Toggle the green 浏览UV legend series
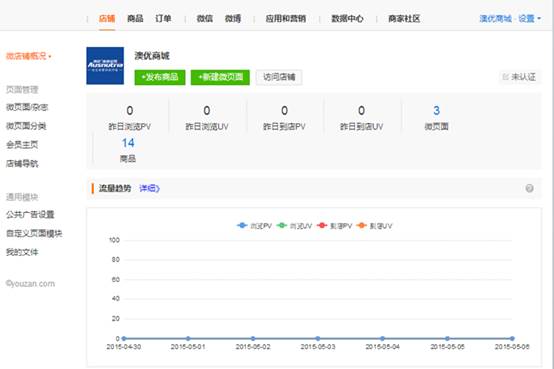The height and width of the screenshot is (369, 554). click(294, 226)
